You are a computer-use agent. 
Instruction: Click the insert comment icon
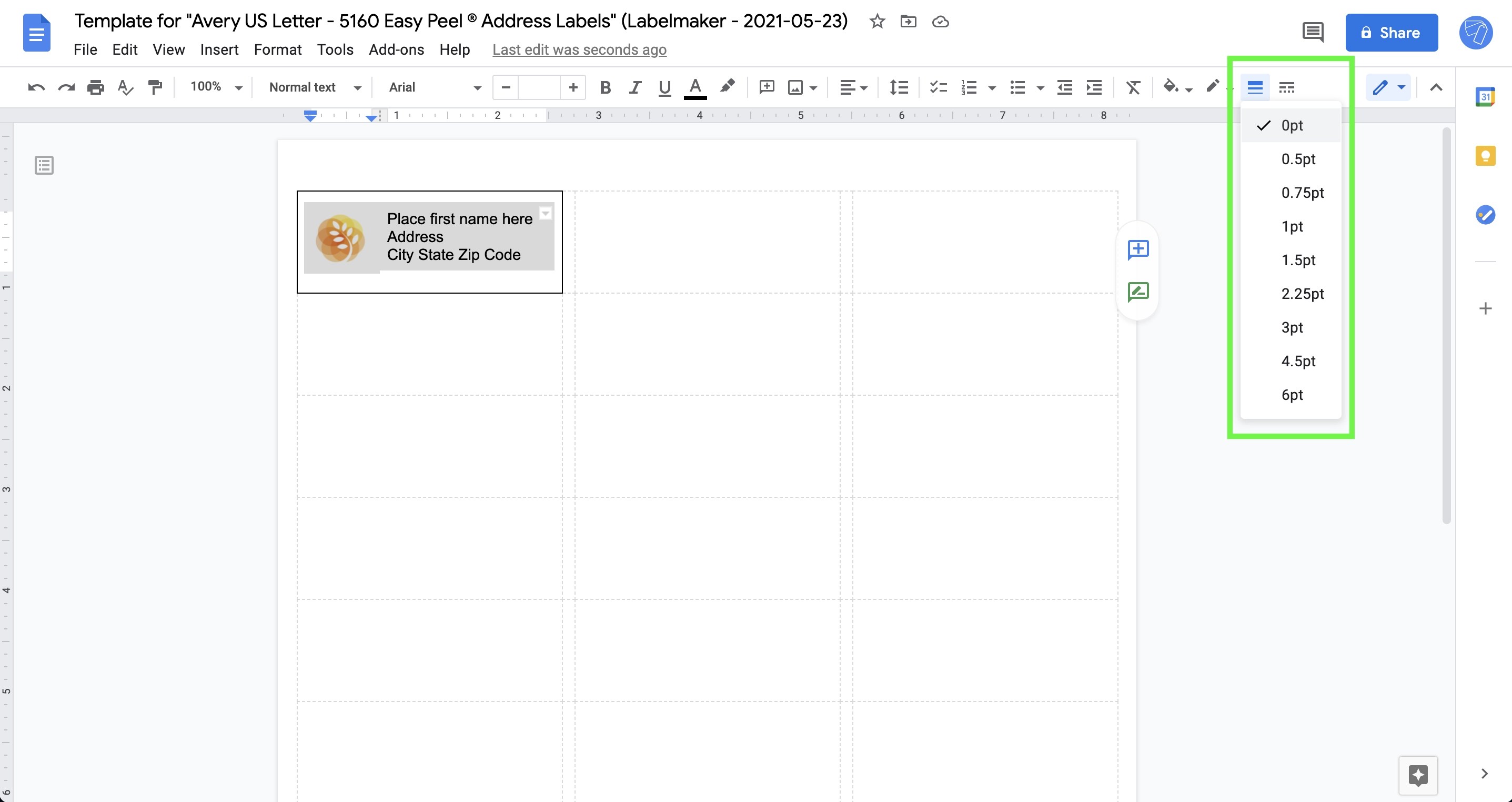click(x=766, y=87)
